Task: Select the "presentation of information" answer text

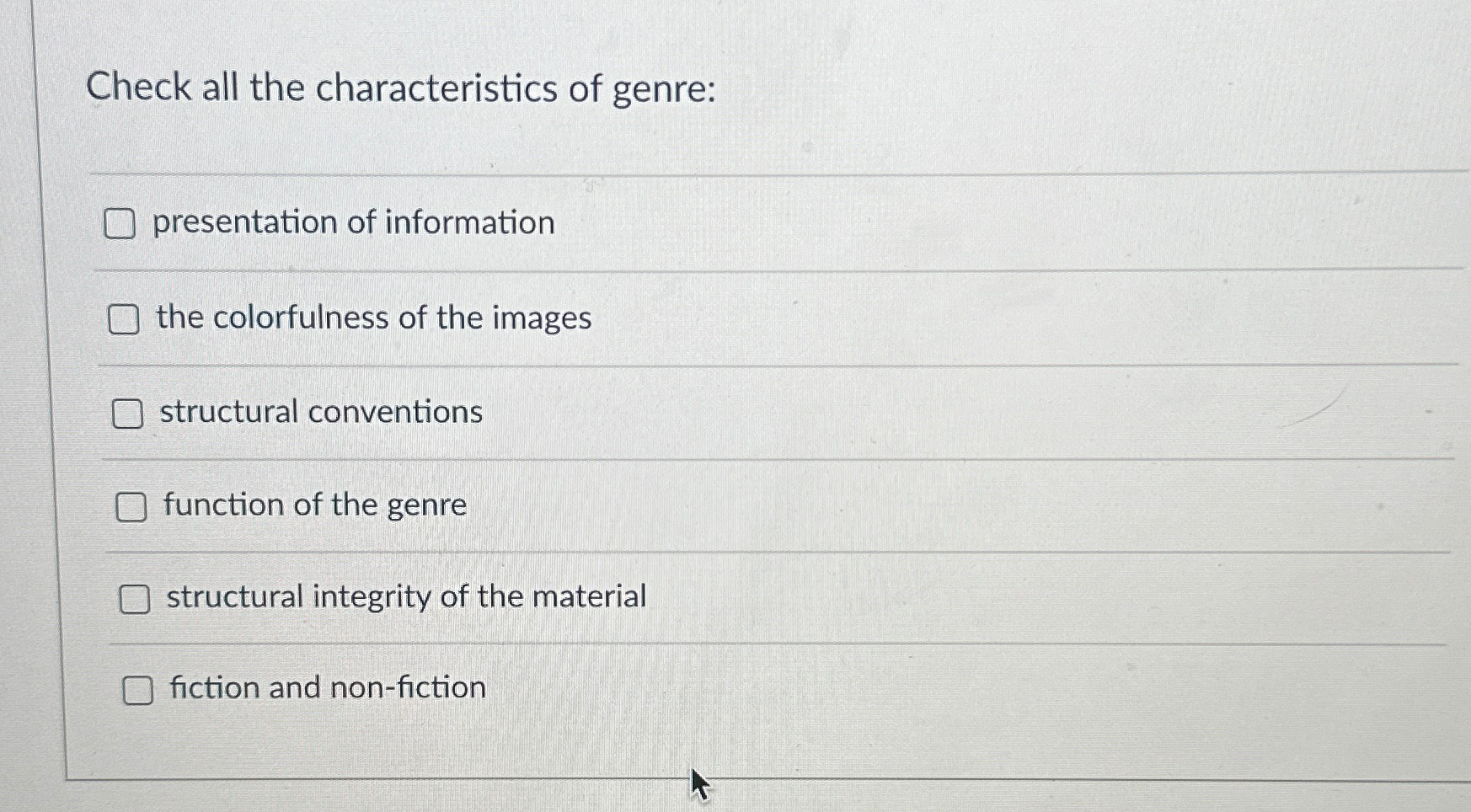Action: click(x=351, y=222)
